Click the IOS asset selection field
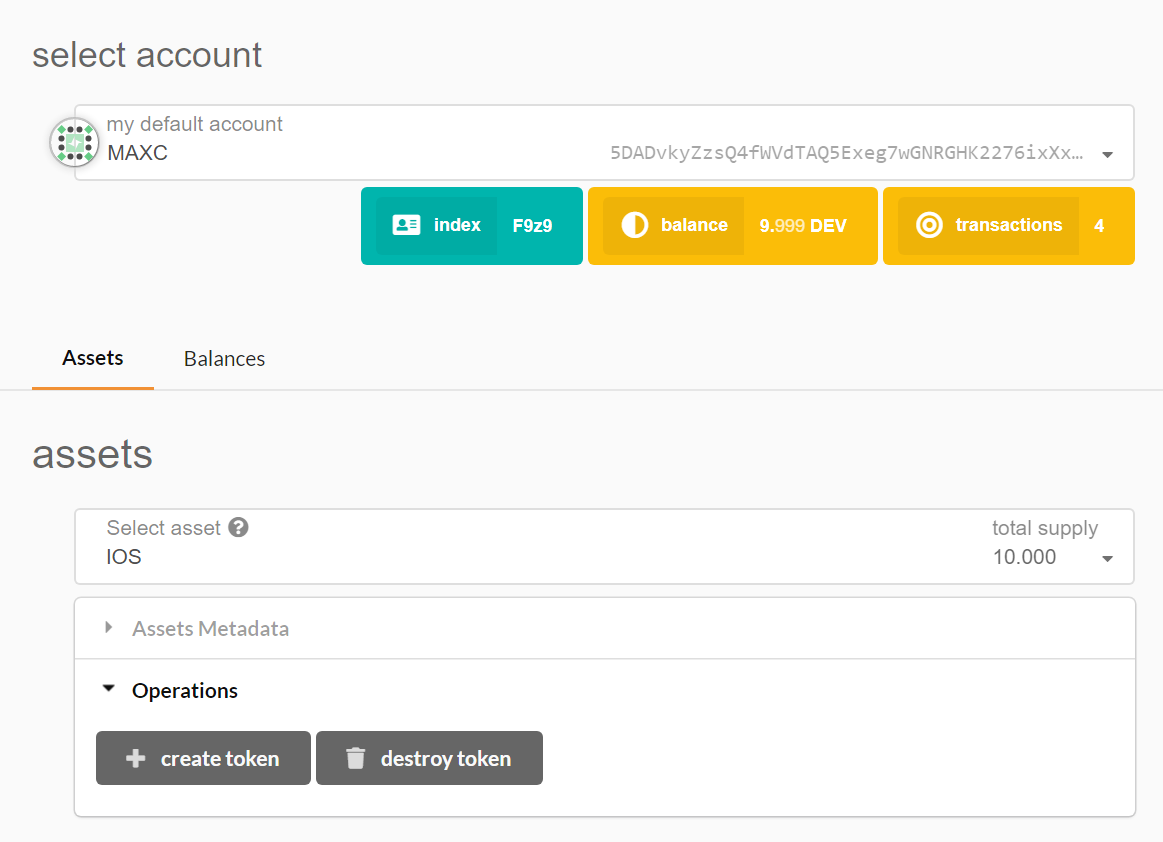 [500, 557]
